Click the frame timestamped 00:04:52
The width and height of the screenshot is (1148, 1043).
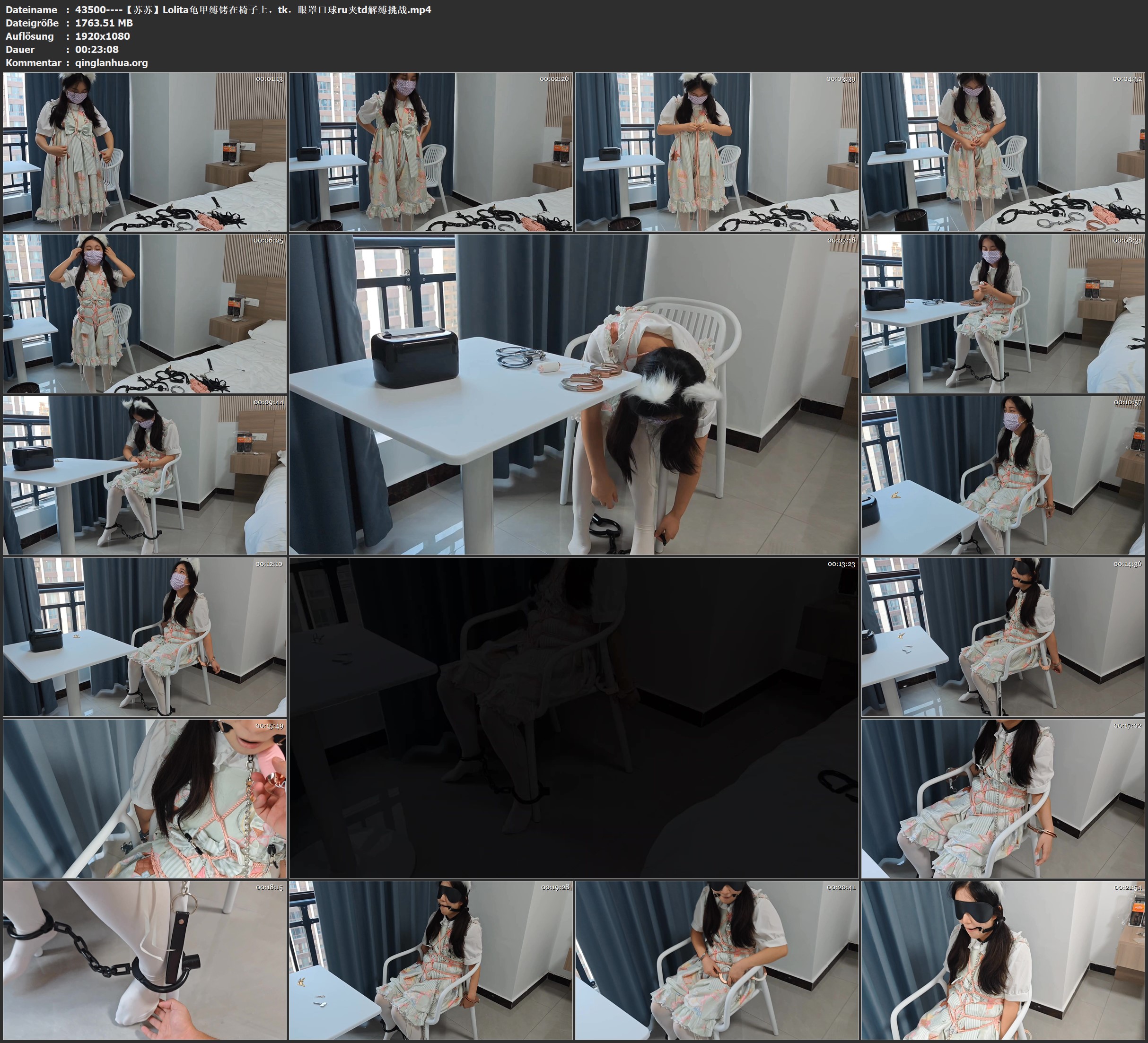1003,151
